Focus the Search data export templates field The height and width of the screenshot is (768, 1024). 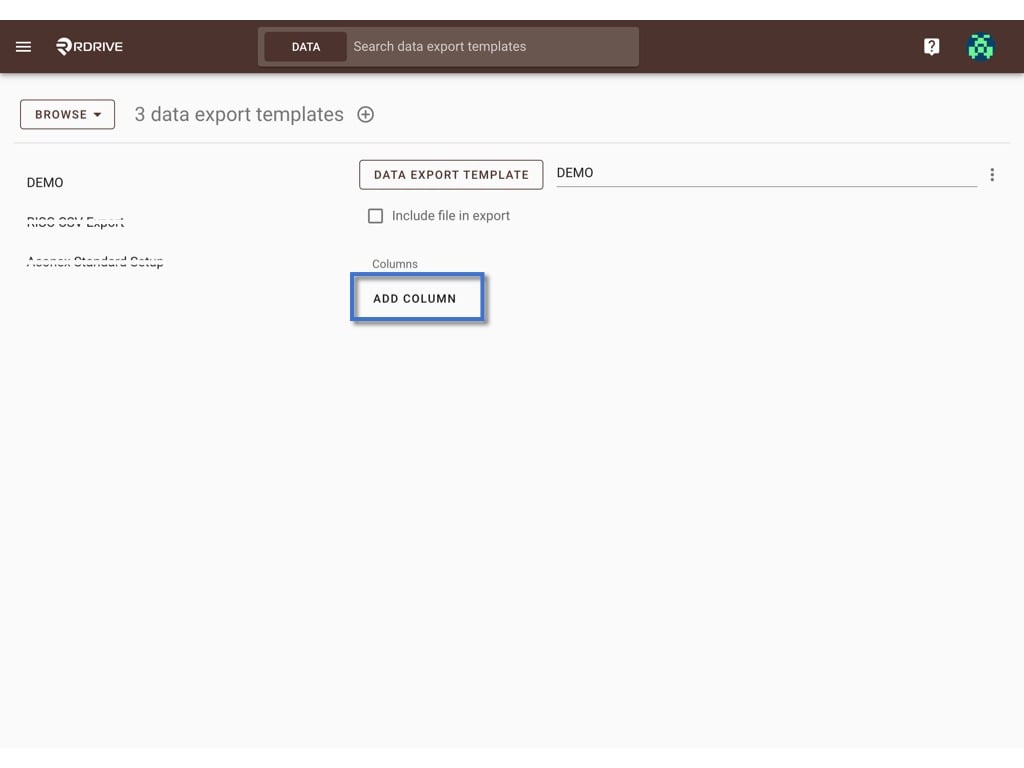point(493,46)
